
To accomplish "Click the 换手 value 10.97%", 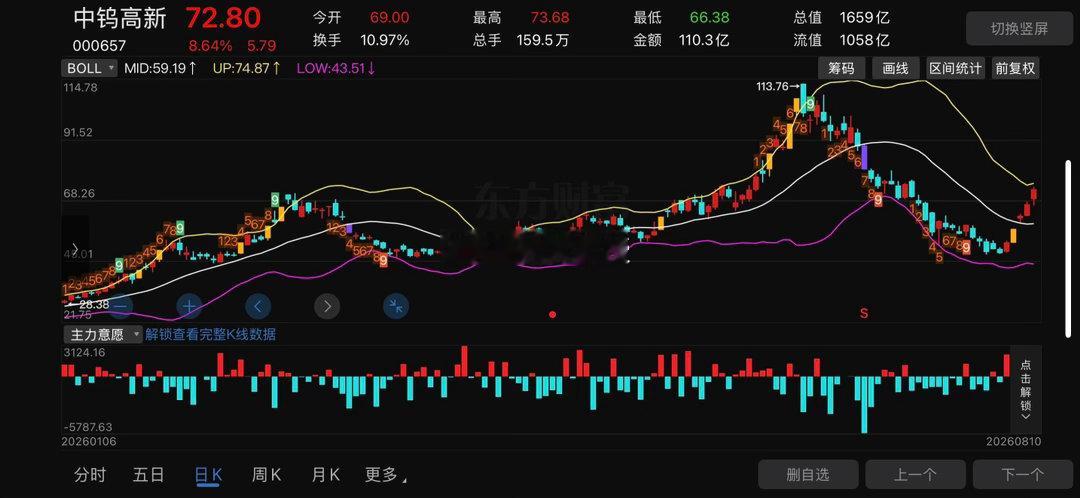I will [x=385, y=41].
